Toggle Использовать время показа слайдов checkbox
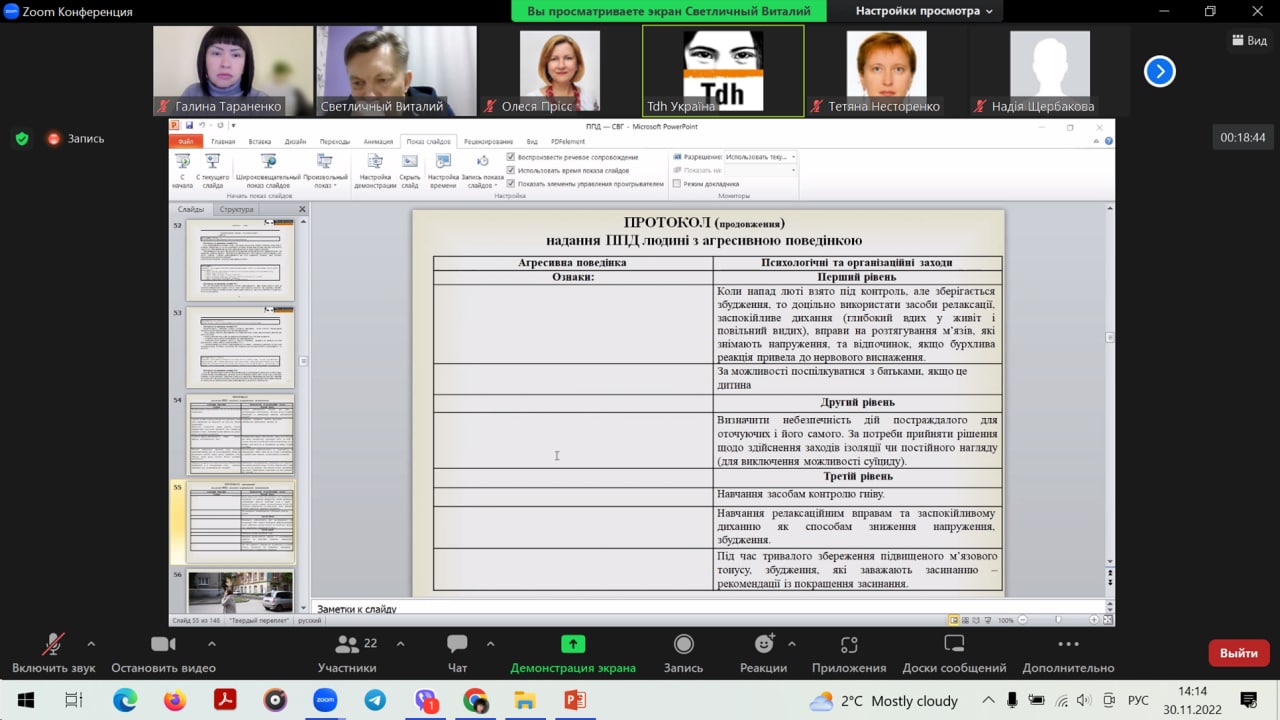This screenshot has width=1280, height=720. [x=511, y=171]
